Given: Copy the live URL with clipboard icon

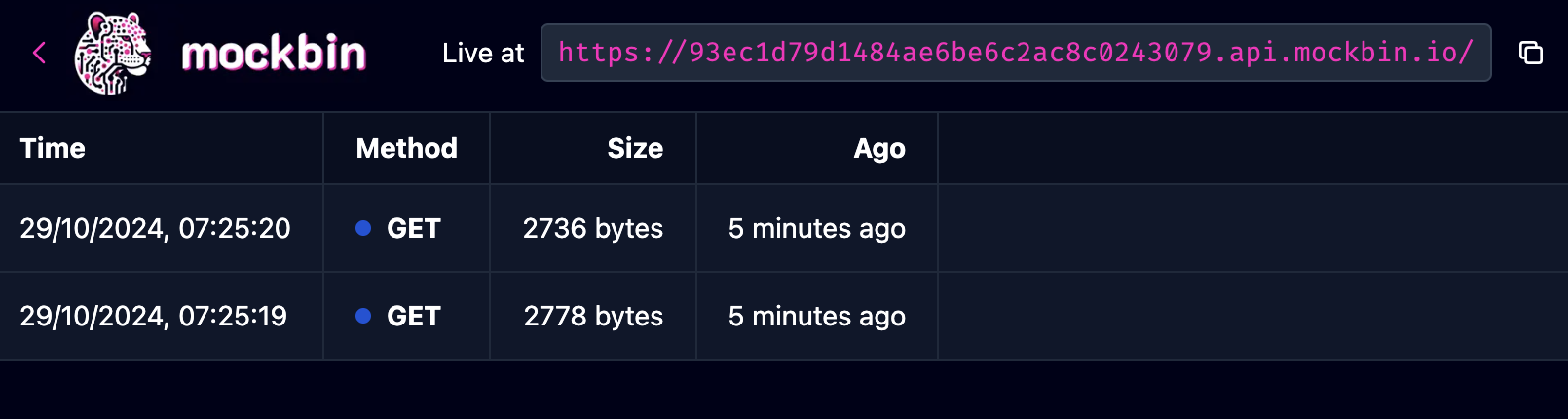Looking at the screenshot, I should [1531, 53].
